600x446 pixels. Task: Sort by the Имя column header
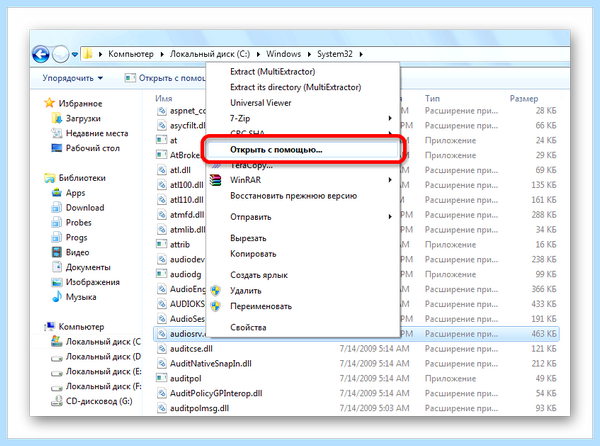point(163,98)
